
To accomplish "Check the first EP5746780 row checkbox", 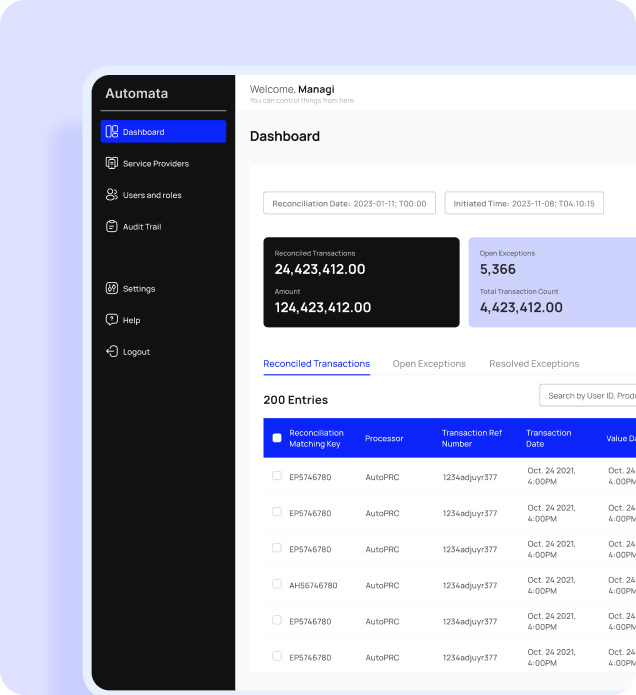I will 277,476.
